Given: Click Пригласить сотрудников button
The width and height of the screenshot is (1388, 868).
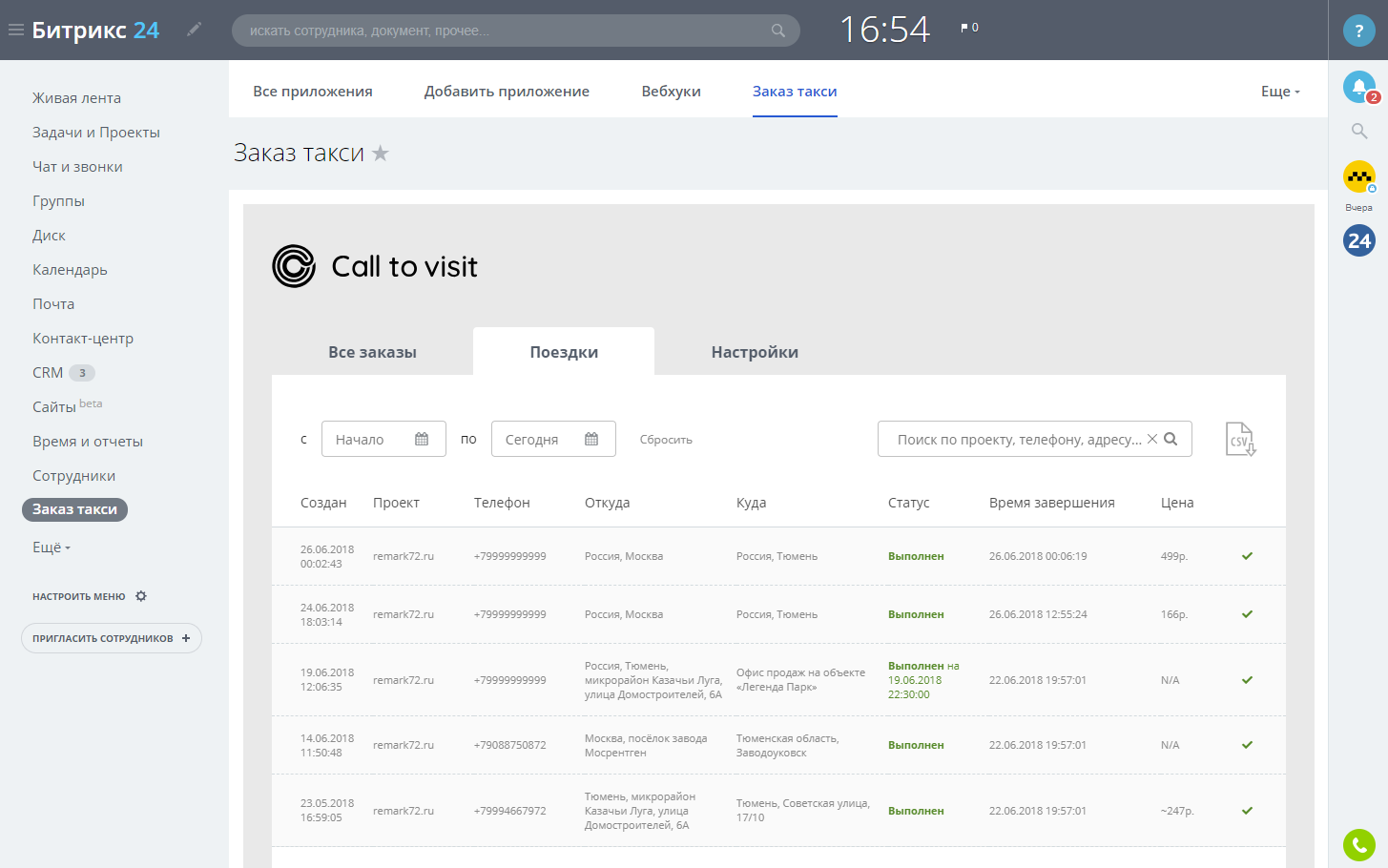Looking at the screenshot, I should pos(111,638).
